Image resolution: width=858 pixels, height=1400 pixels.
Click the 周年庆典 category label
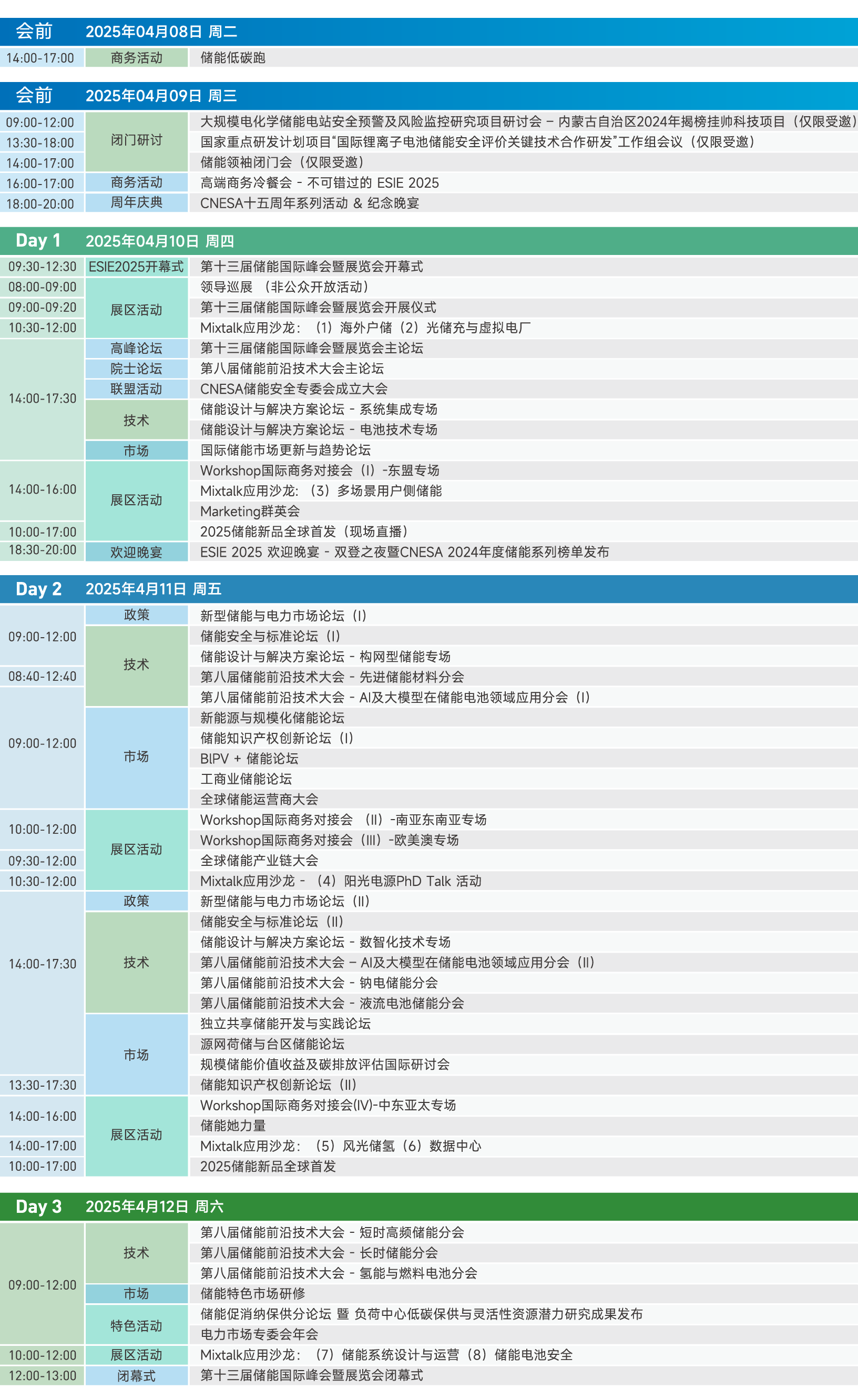pyautogui.click(x=136, y=203)
